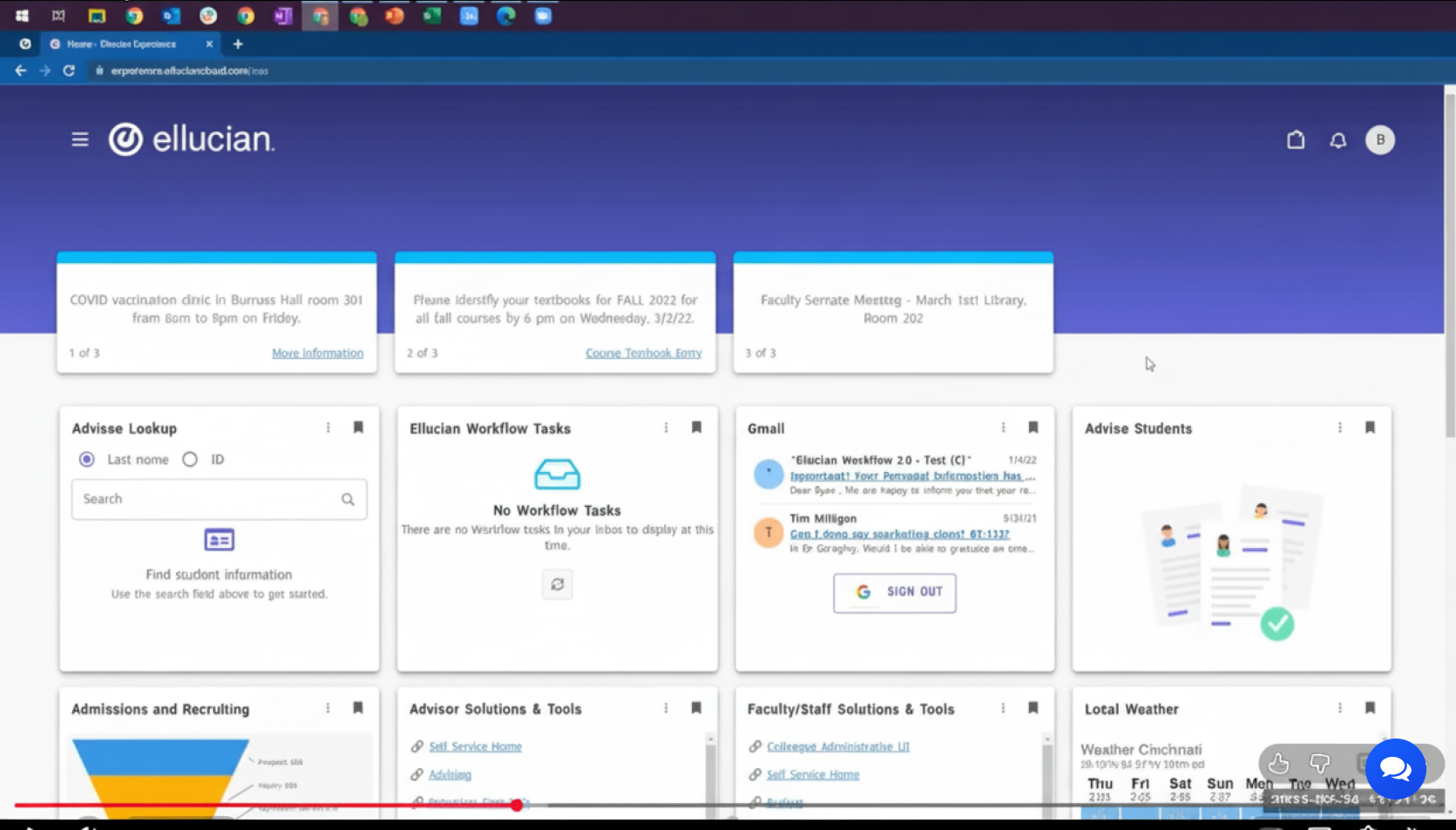The width and height of the screenshot is (1456, 830).
Task: Toggle bookmark on Advisee Lookup card
Action: click(358, 428)
